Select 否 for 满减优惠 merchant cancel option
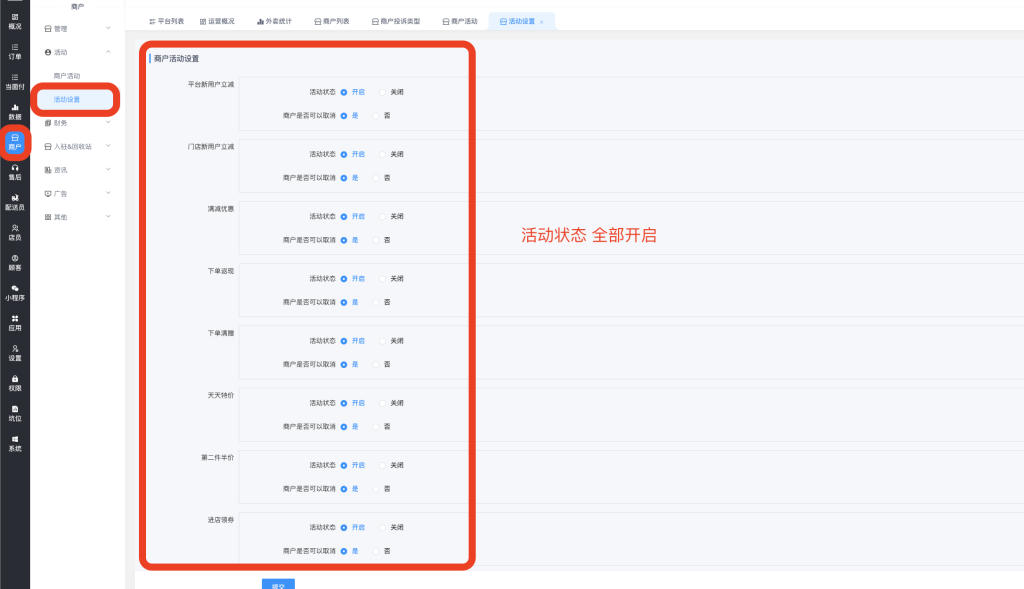 coord(377,240)
